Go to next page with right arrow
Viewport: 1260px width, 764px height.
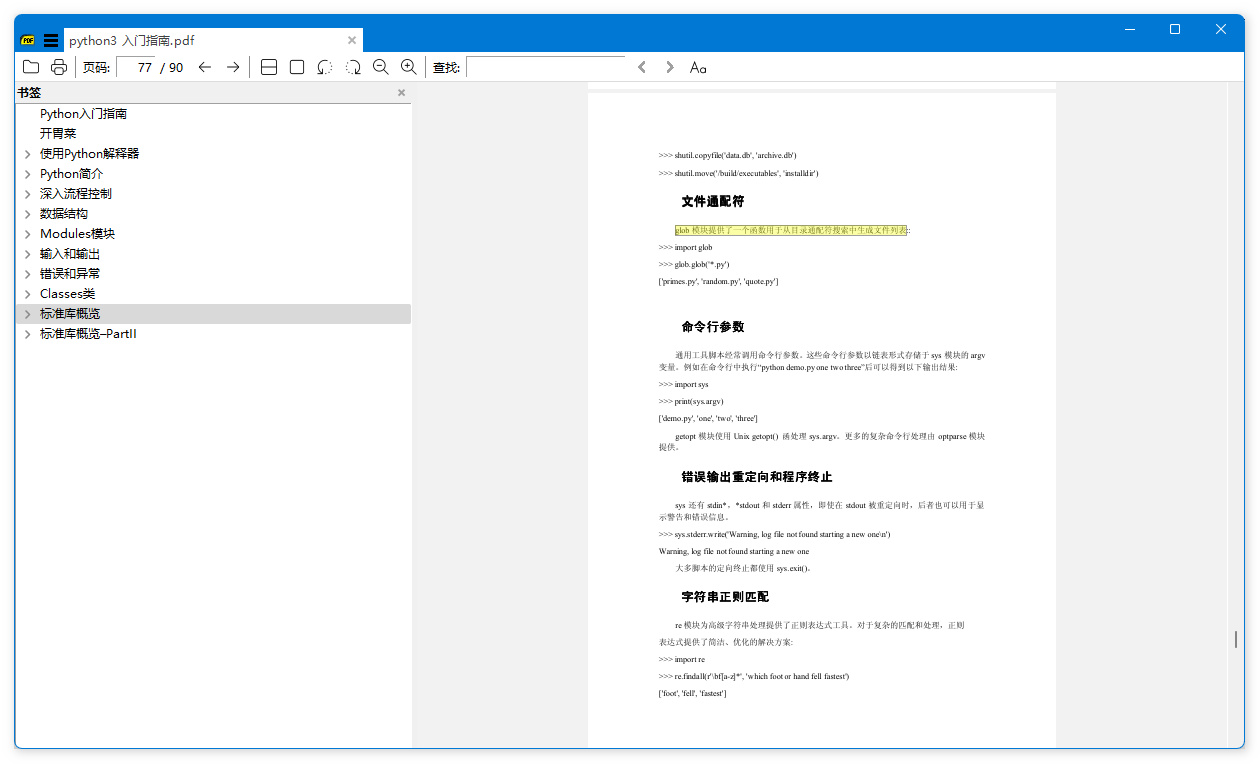click(233, 67)
